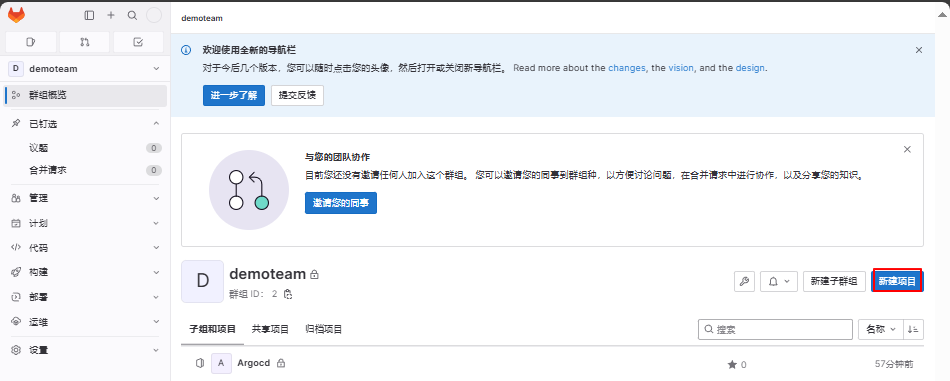Open the vision link

pos(681,68)
